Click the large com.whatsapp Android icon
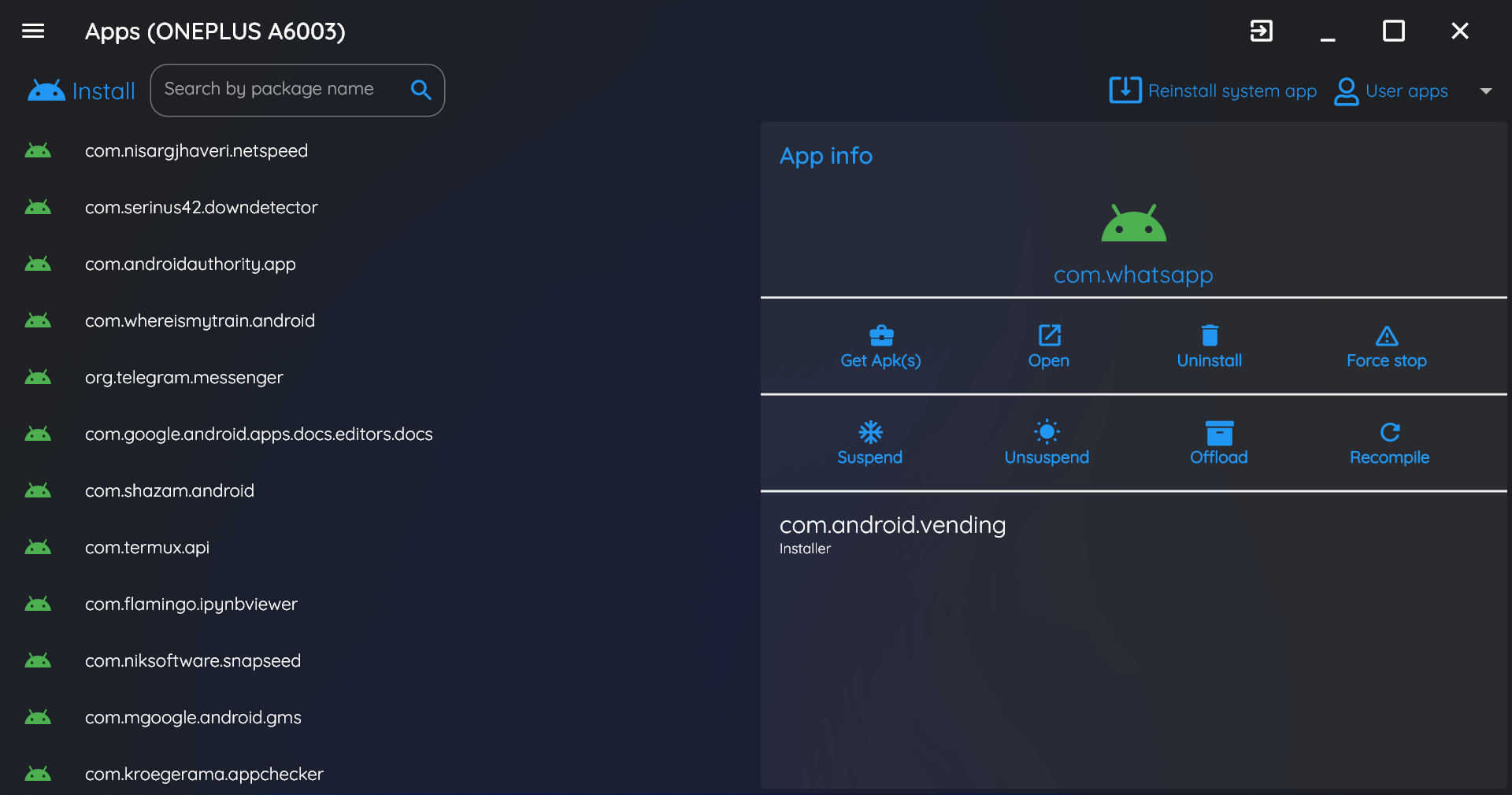This screenshot has height=795, width=1512. click(1134, 223)
